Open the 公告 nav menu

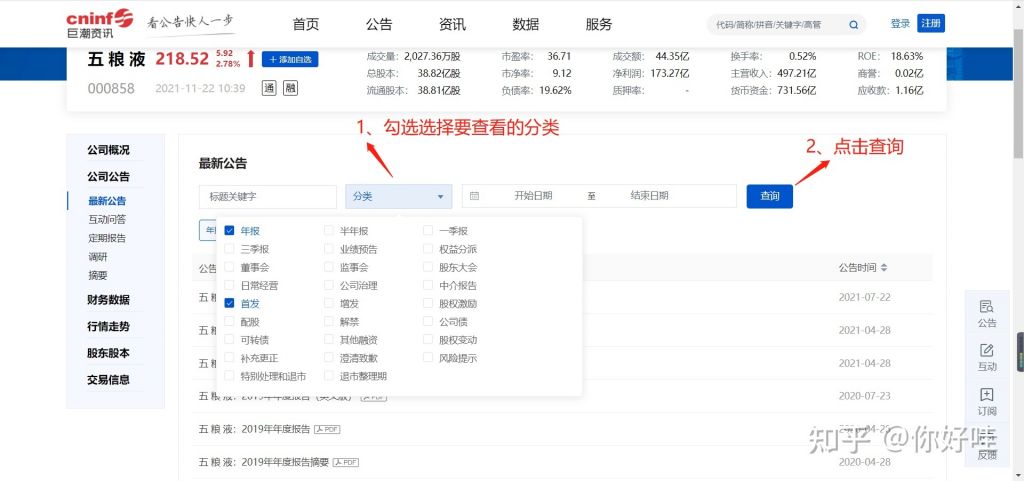(x=379, y=25)
